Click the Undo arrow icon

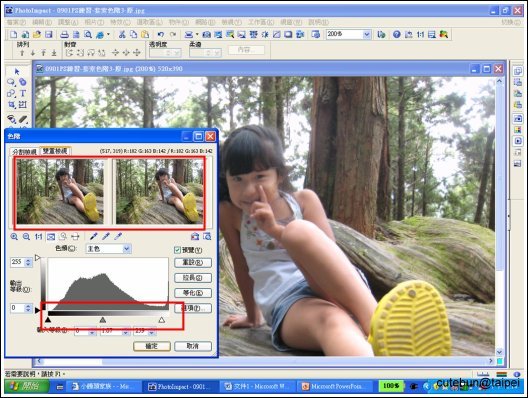point(161,34)
